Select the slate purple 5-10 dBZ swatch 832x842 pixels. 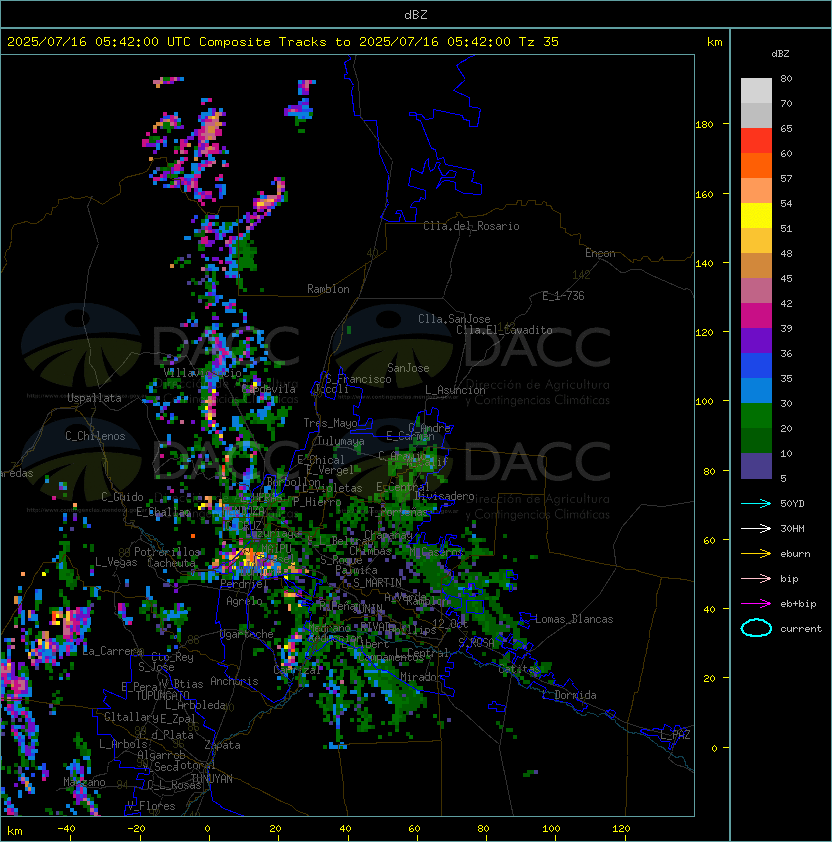[756, 466]
